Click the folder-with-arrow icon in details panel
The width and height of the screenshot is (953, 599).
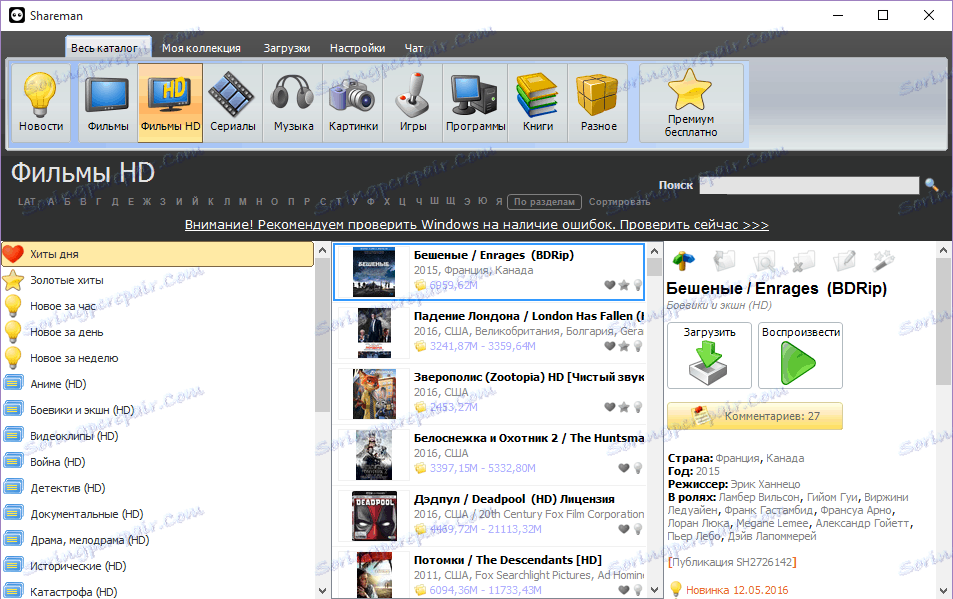pos(724,261)
